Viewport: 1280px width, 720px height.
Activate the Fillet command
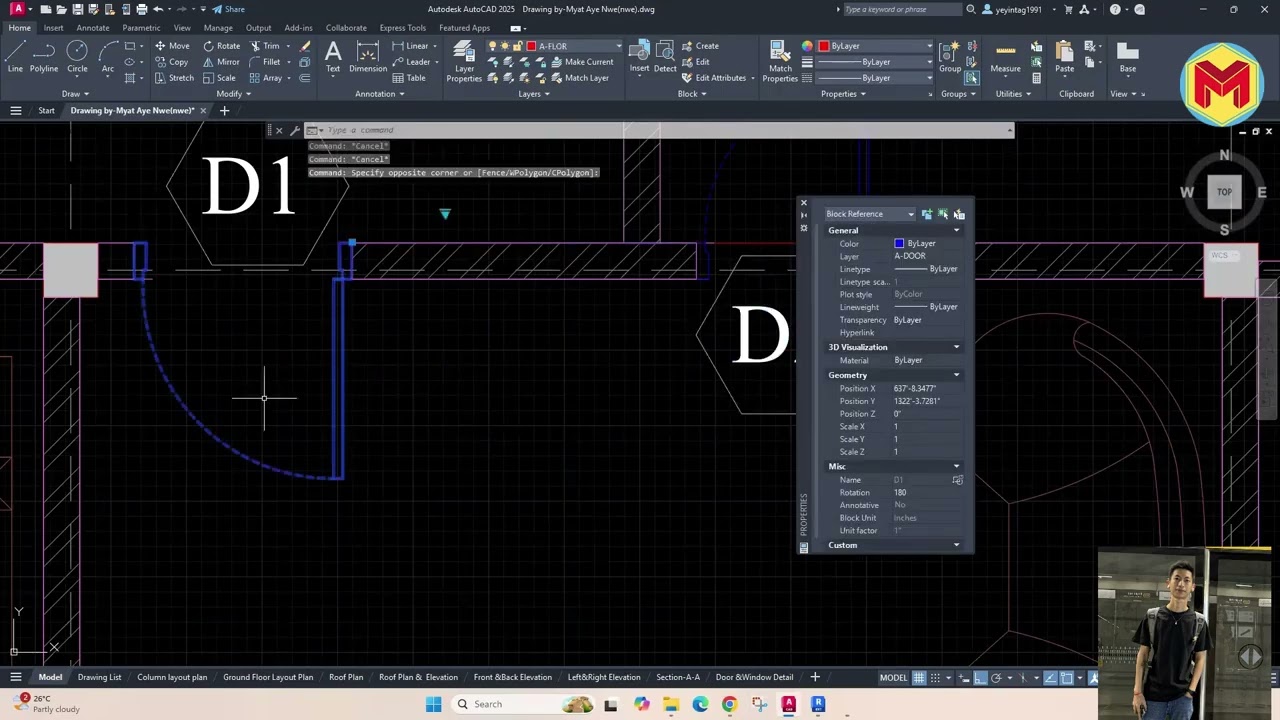[x=264, y=62]
